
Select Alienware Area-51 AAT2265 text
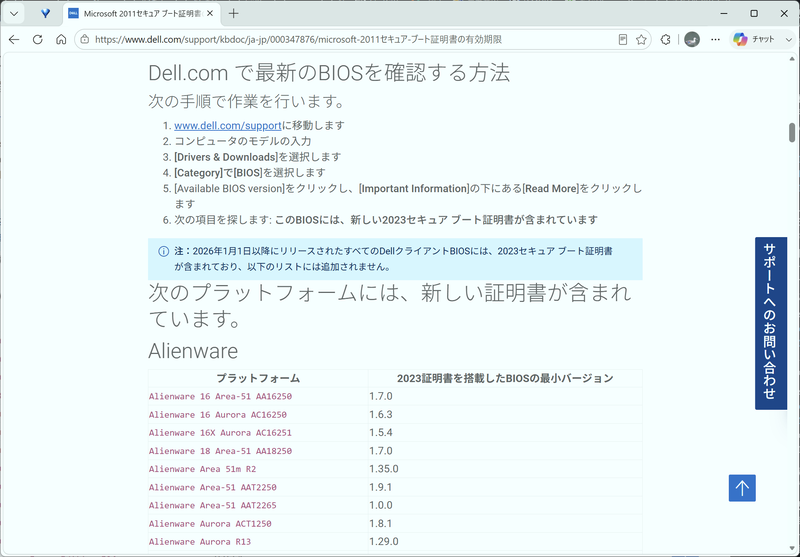pos(213,505)
